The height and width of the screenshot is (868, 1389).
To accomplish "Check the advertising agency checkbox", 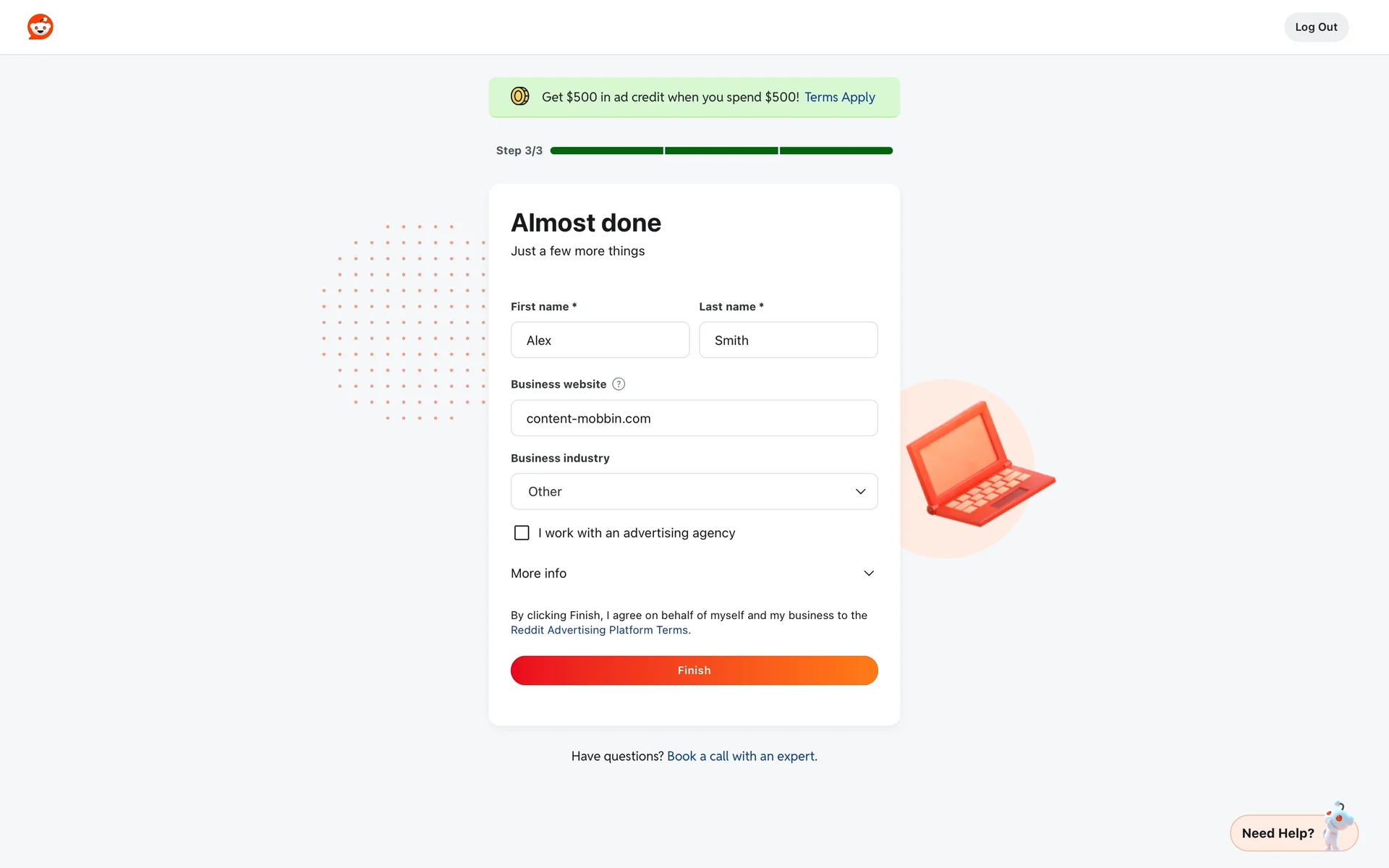I will (x=522, y=533).
